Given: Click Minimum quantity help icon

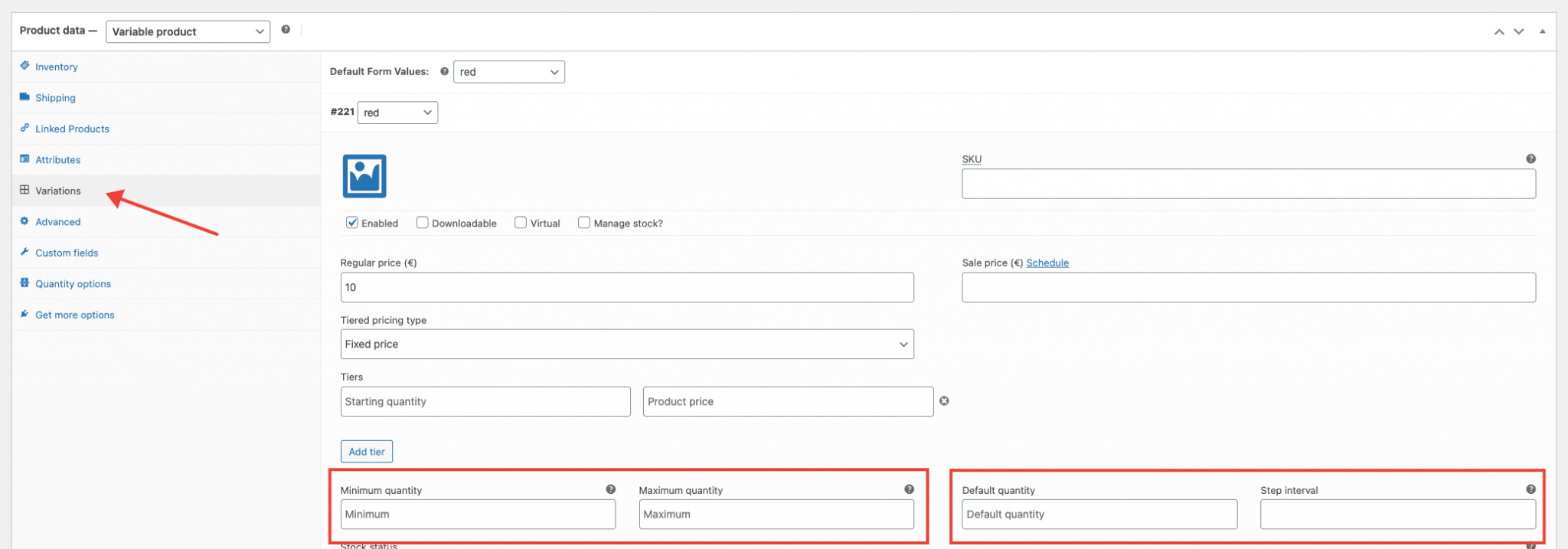Looking at the screenshot, I should (x=610, y=489).
